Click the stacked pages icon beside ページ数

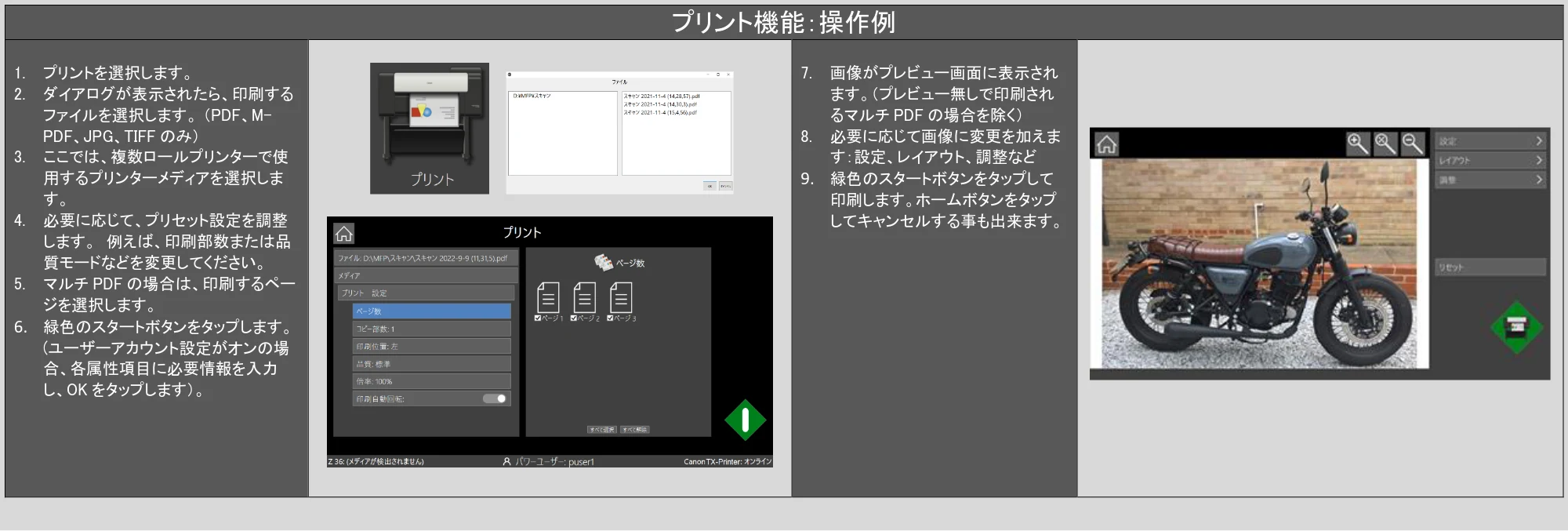(603, 262)
